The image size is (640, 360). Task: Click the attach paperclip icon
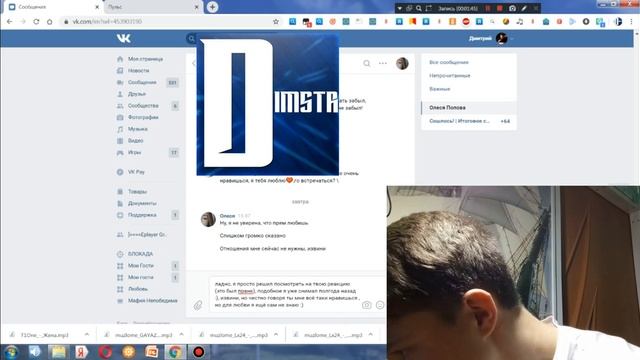[x=198, y=305]
